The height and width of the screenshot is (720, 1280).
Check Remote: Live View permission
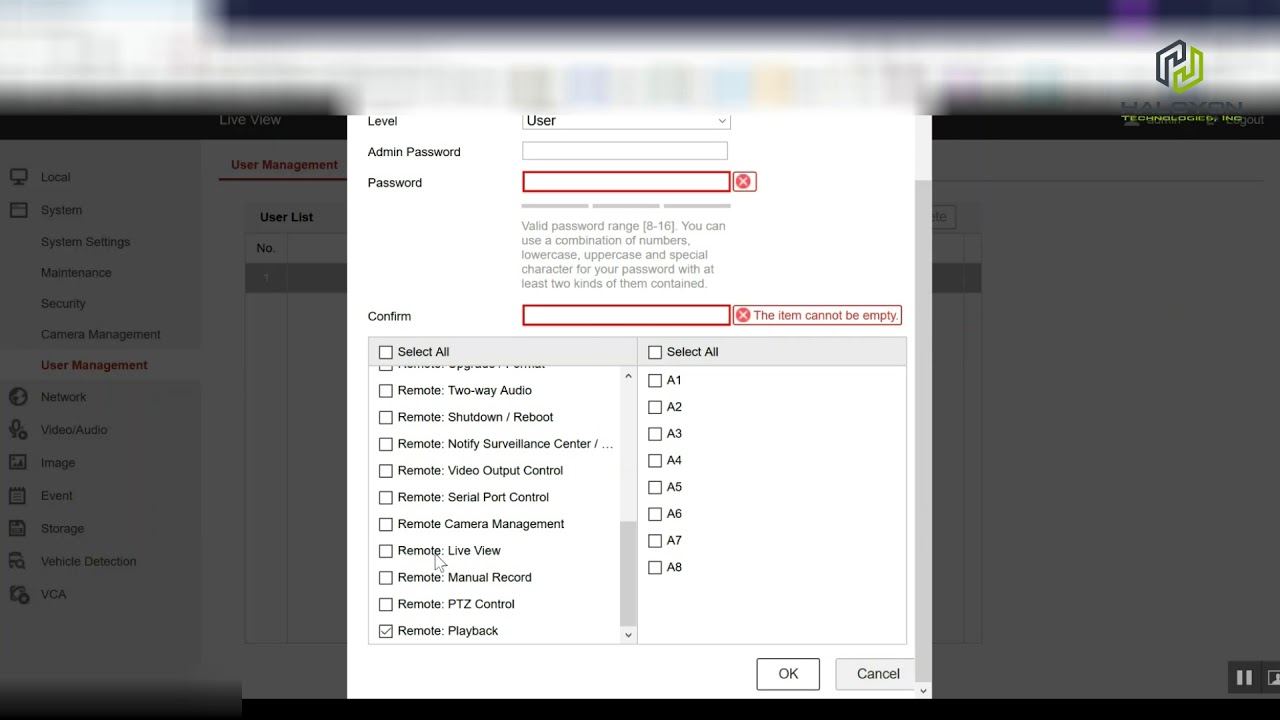[386, 551]
